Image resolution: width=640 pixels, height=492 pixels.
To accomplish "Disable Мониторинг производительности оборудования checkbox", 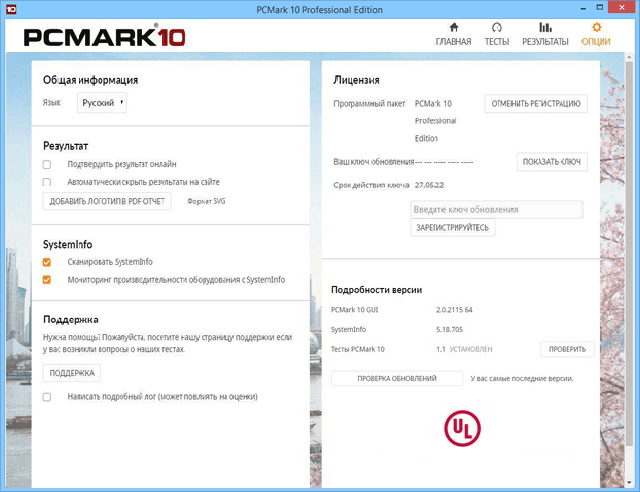I will 47,280.
